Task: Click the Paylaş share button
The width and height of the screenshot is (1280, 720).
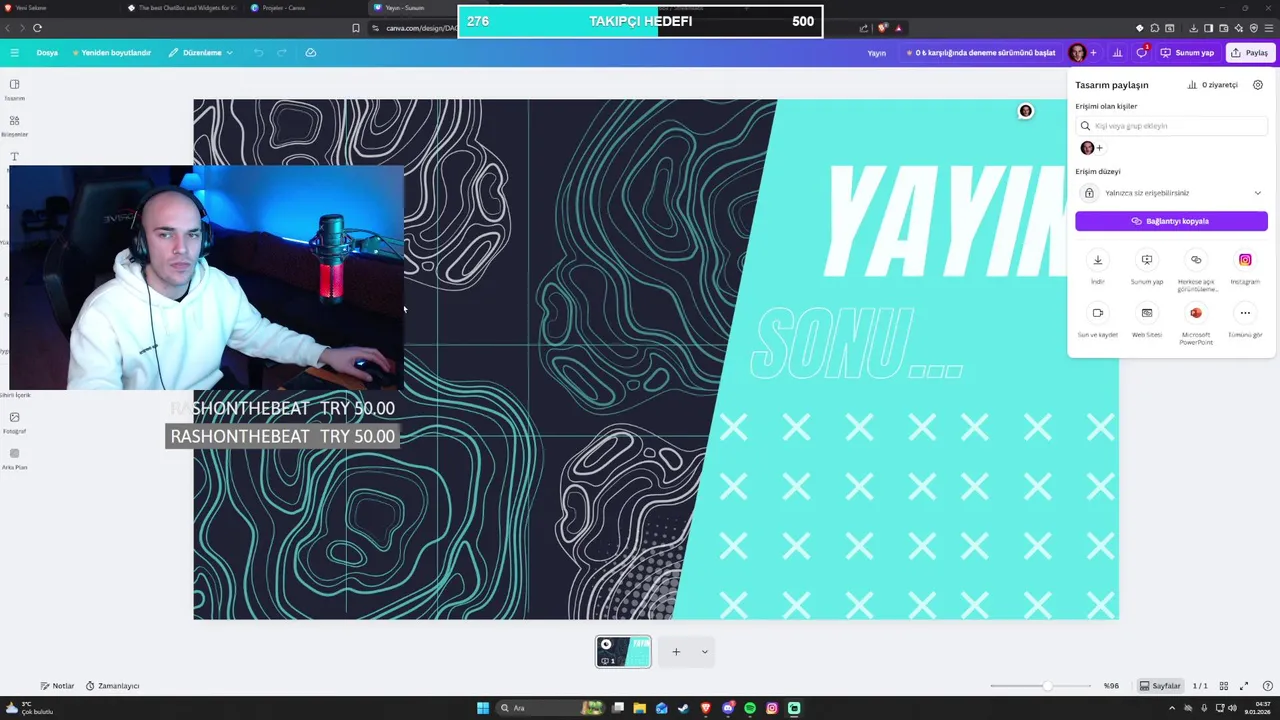Action: pos(1250,53)
